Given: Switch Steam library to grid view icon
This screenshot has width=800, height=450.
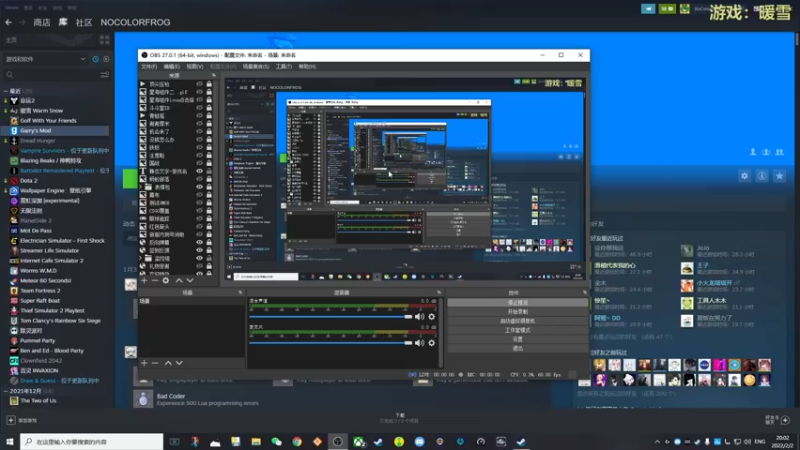Looking at the screenshot, I should pos(105,40).
